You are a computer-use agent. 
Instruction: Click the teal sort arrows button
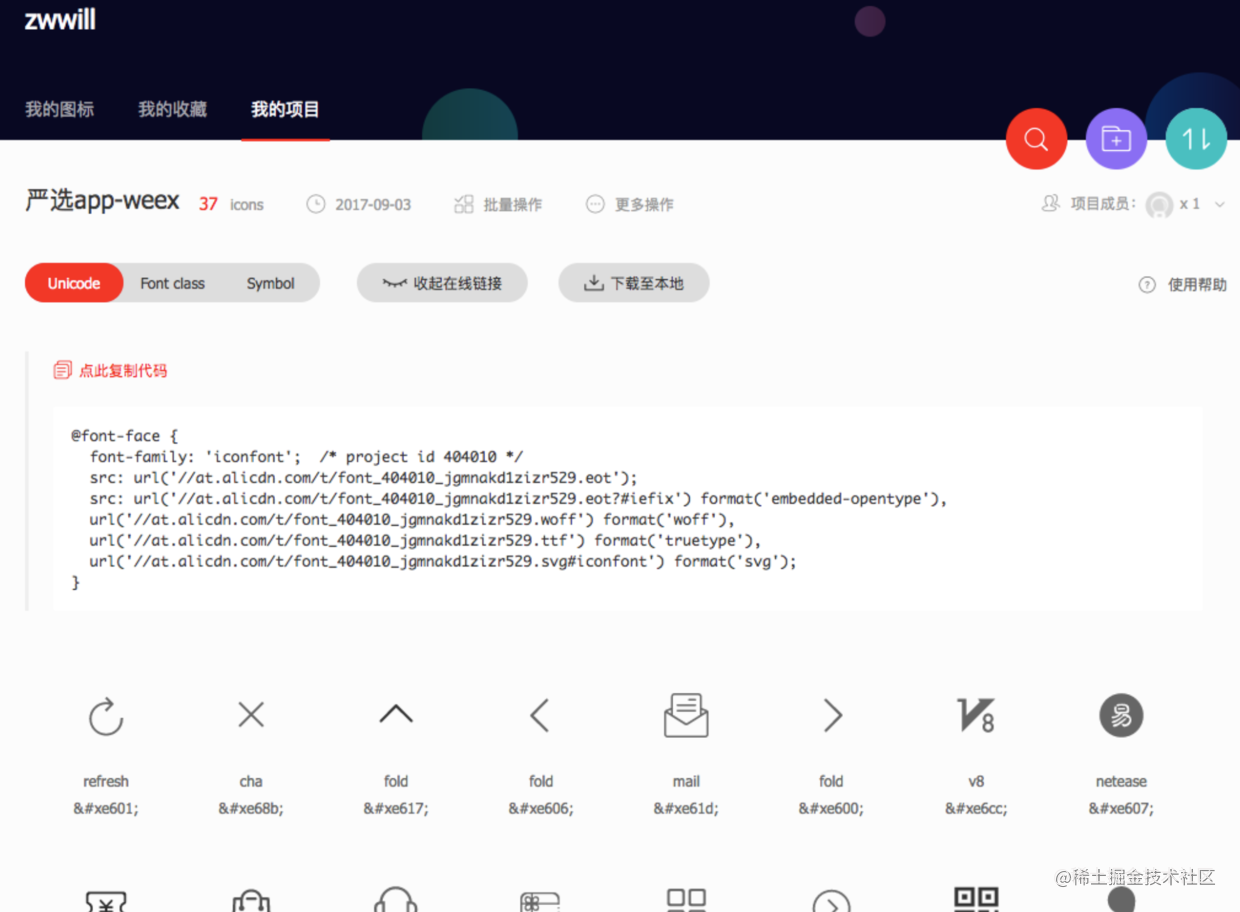(1196, 139)
